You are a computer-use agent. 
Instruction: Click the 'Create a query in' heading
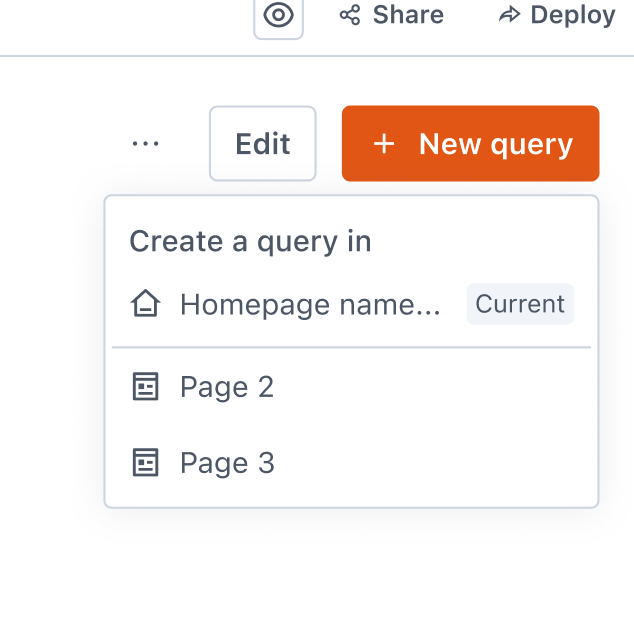[250, 241]
